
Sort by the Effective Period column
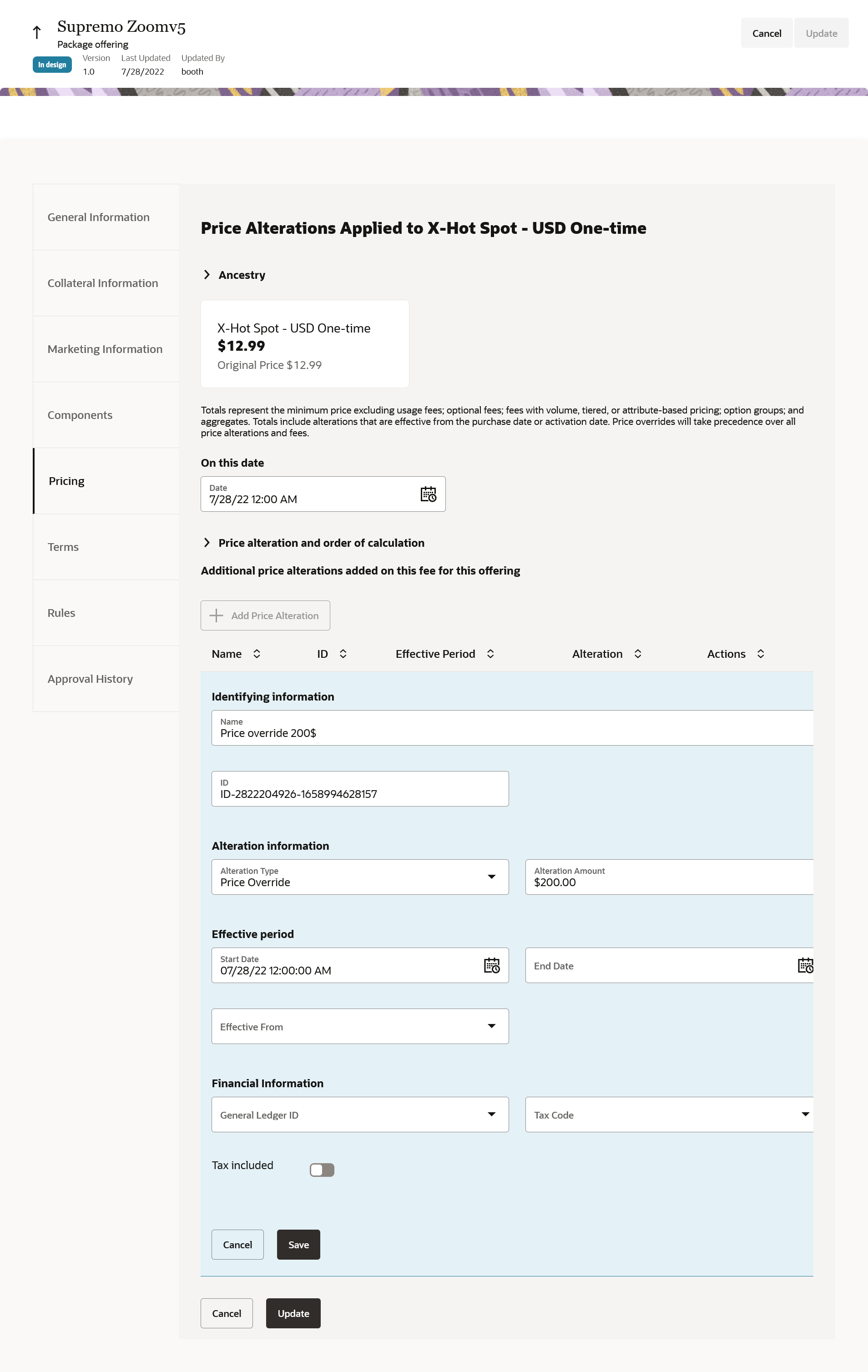(x=490, y=654)
